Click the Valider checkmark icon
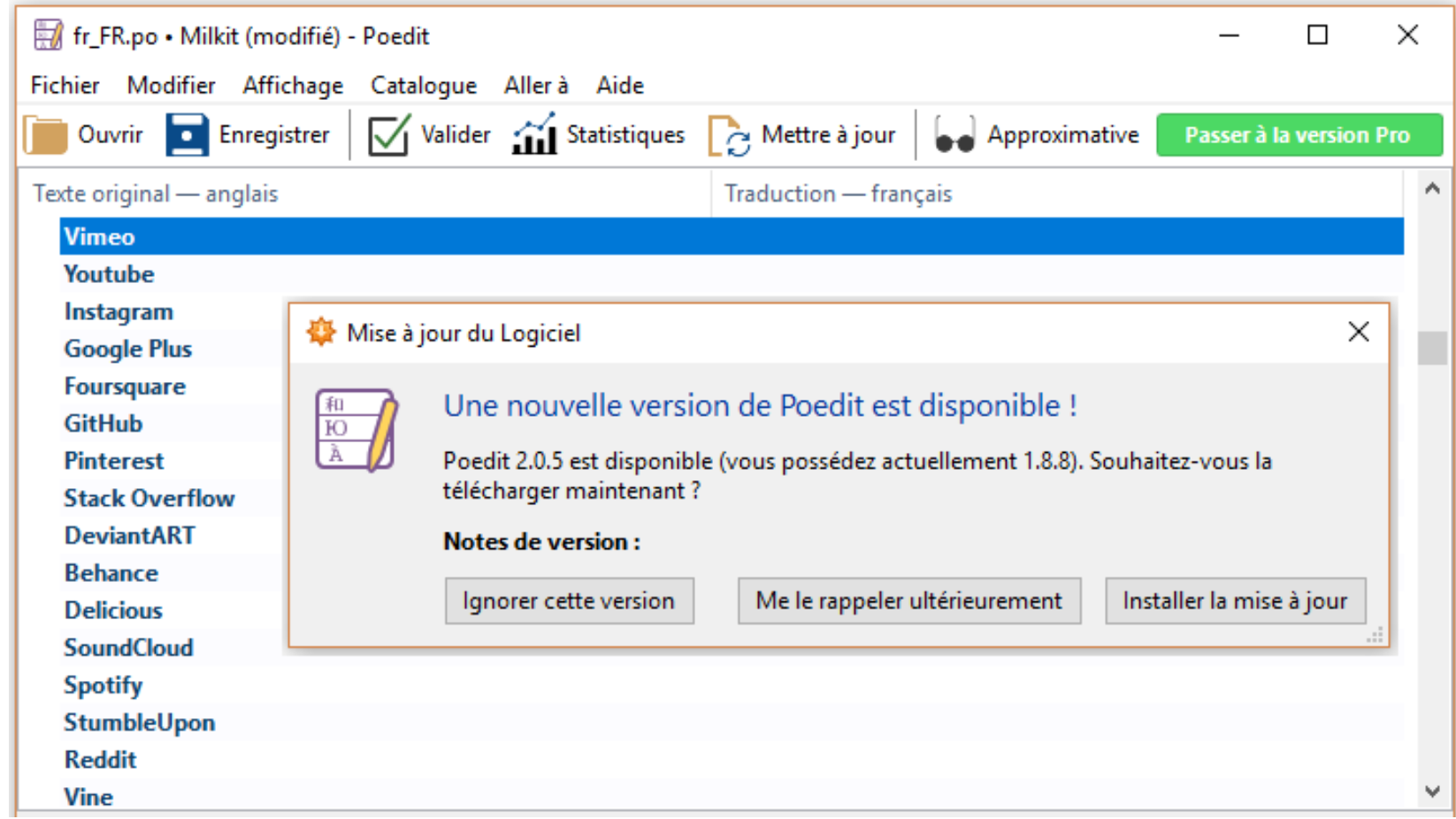The image size is (1456, 819). (388, 135)
